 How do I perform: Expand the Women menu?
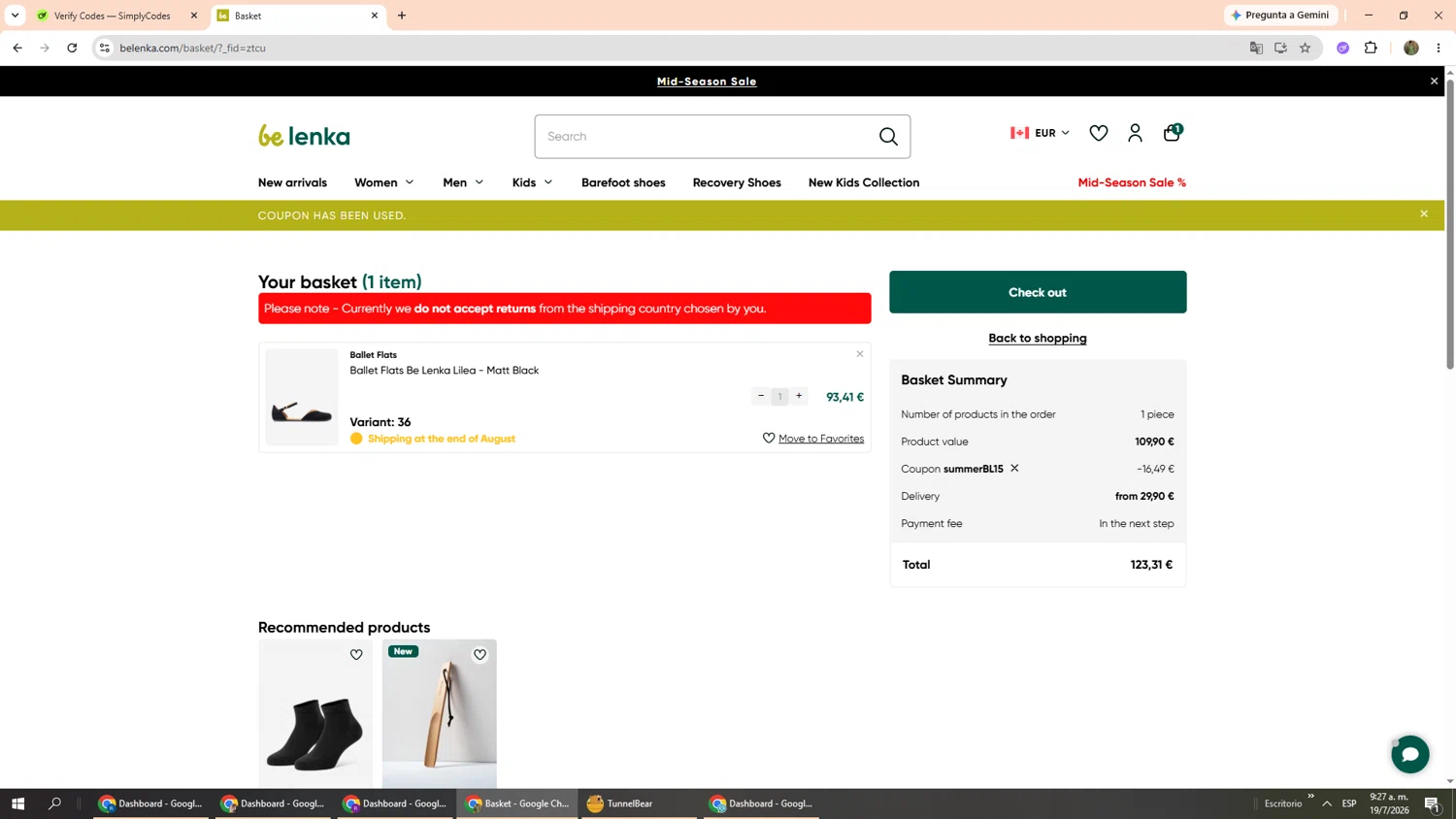pos(383,182)
